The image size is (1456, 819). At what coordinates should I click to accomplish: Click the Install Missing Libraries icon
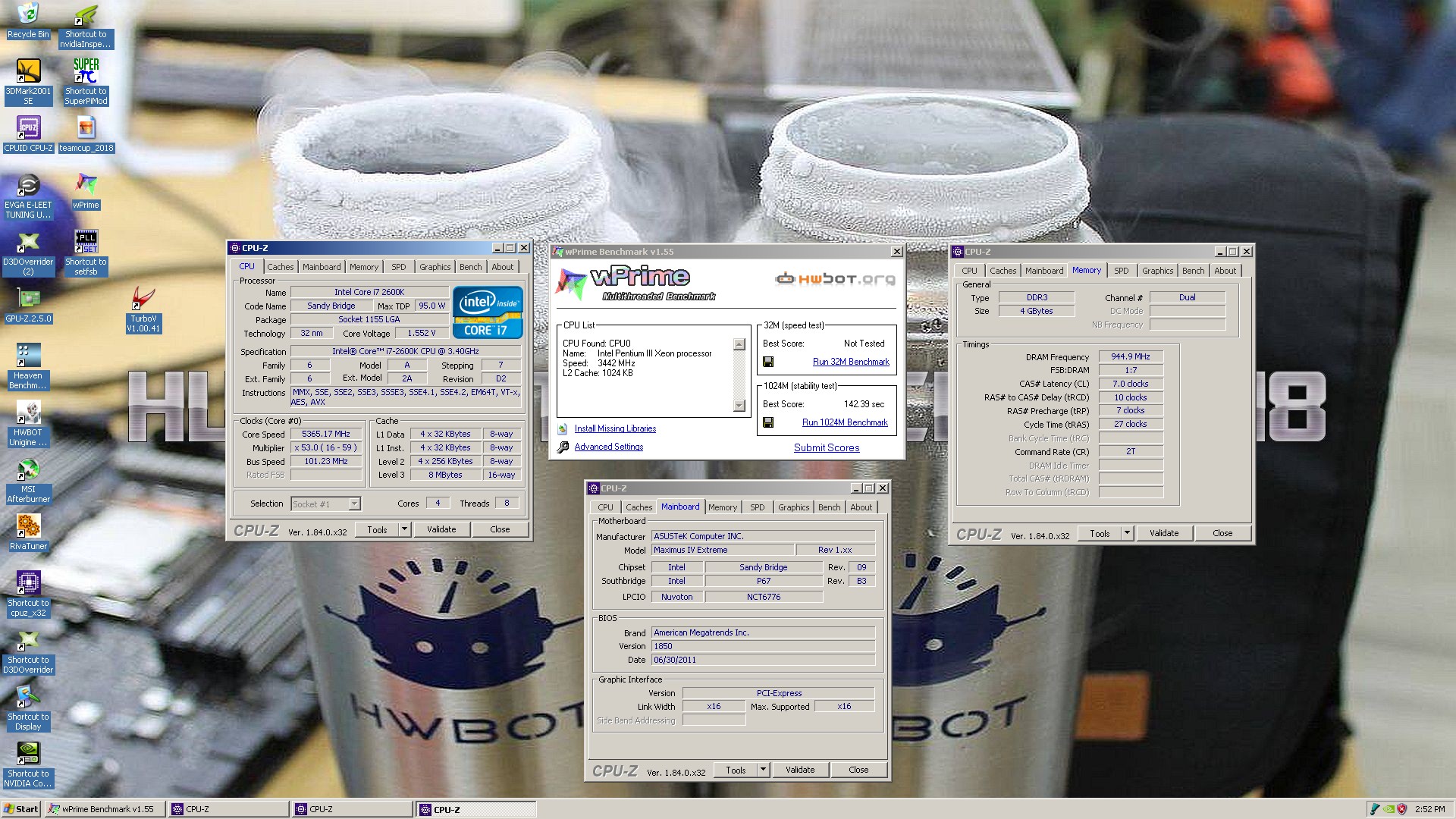click(x=563, y=428)
